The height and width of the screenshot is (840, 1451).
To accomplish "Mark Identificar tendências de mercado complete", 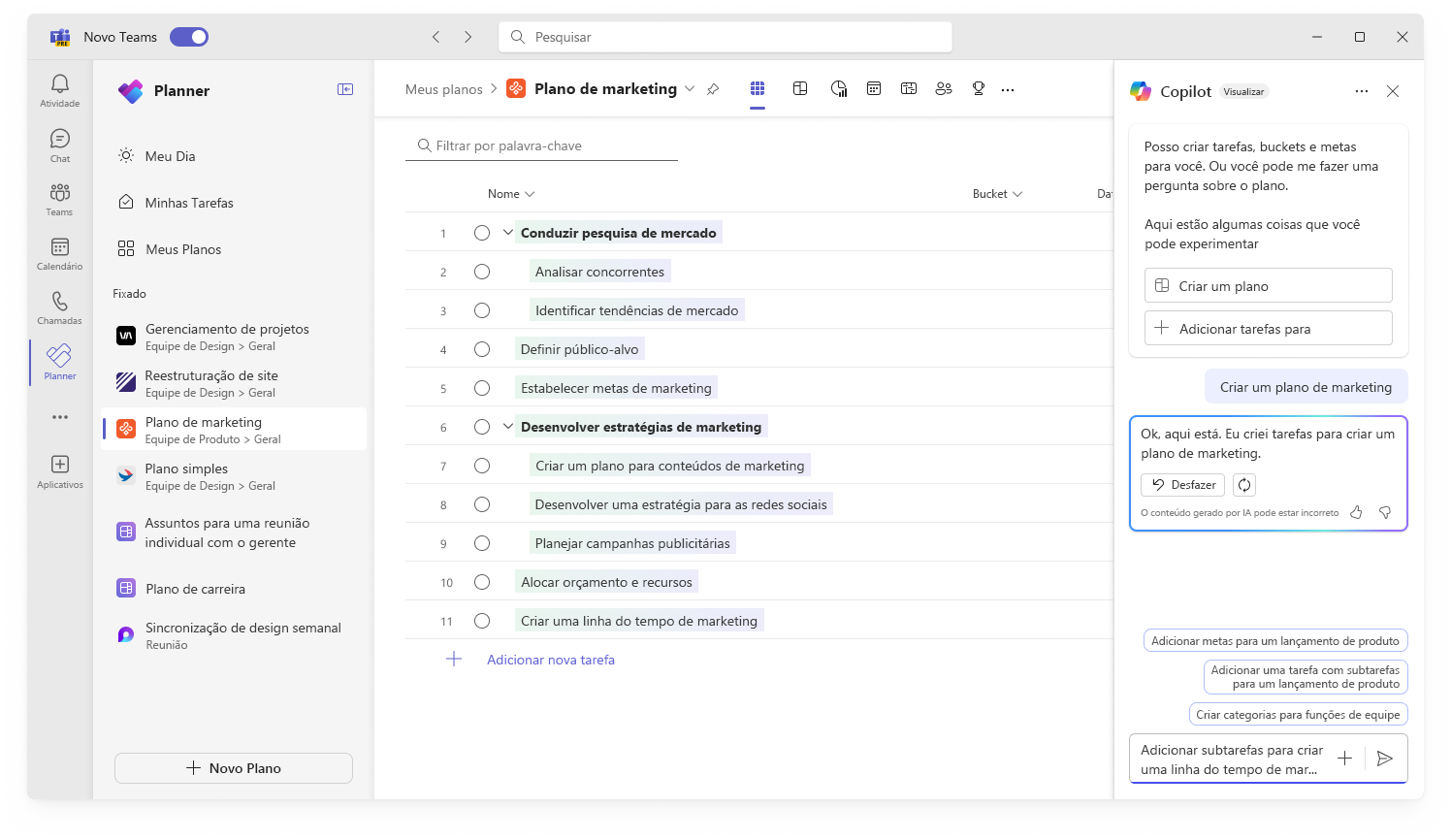I will [482, 310].
